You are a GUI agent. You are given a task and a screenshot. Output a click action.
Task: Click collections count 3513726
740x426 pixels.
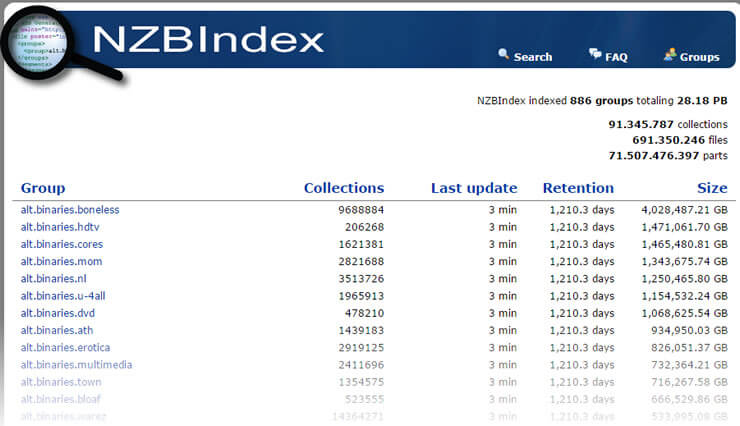[361, 278]
